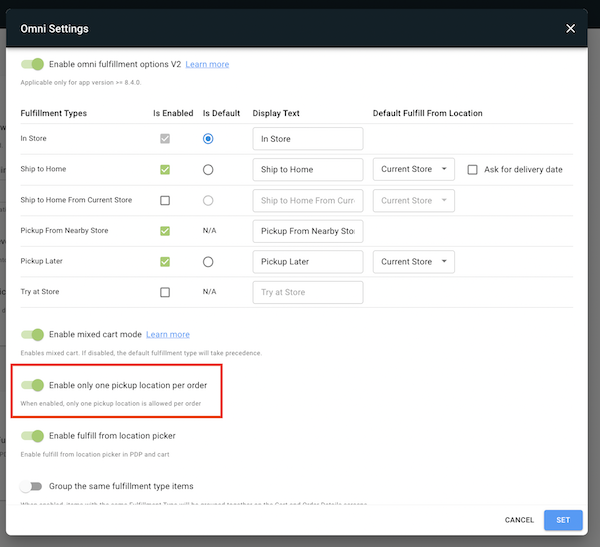This screenshot has width=600, height=547.
Task: Click the CANCEL button
Action: [x=519, y=520]
